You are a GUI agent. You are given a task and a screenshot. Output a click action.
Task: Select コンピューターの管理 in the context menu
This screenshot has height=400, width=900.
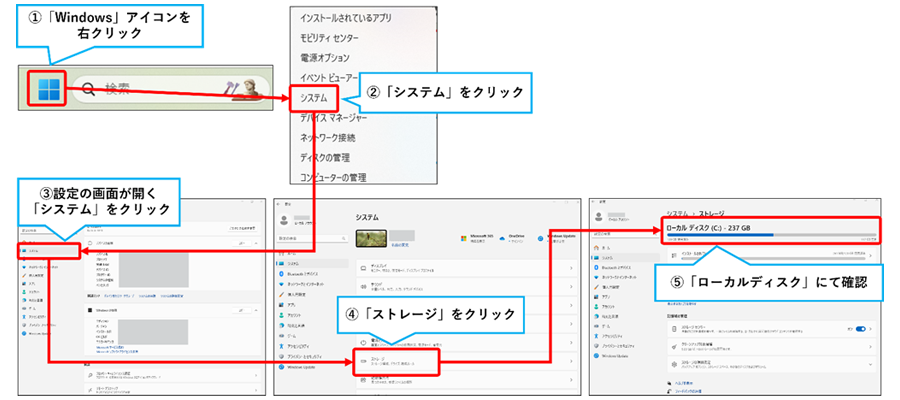pos(333,177)
